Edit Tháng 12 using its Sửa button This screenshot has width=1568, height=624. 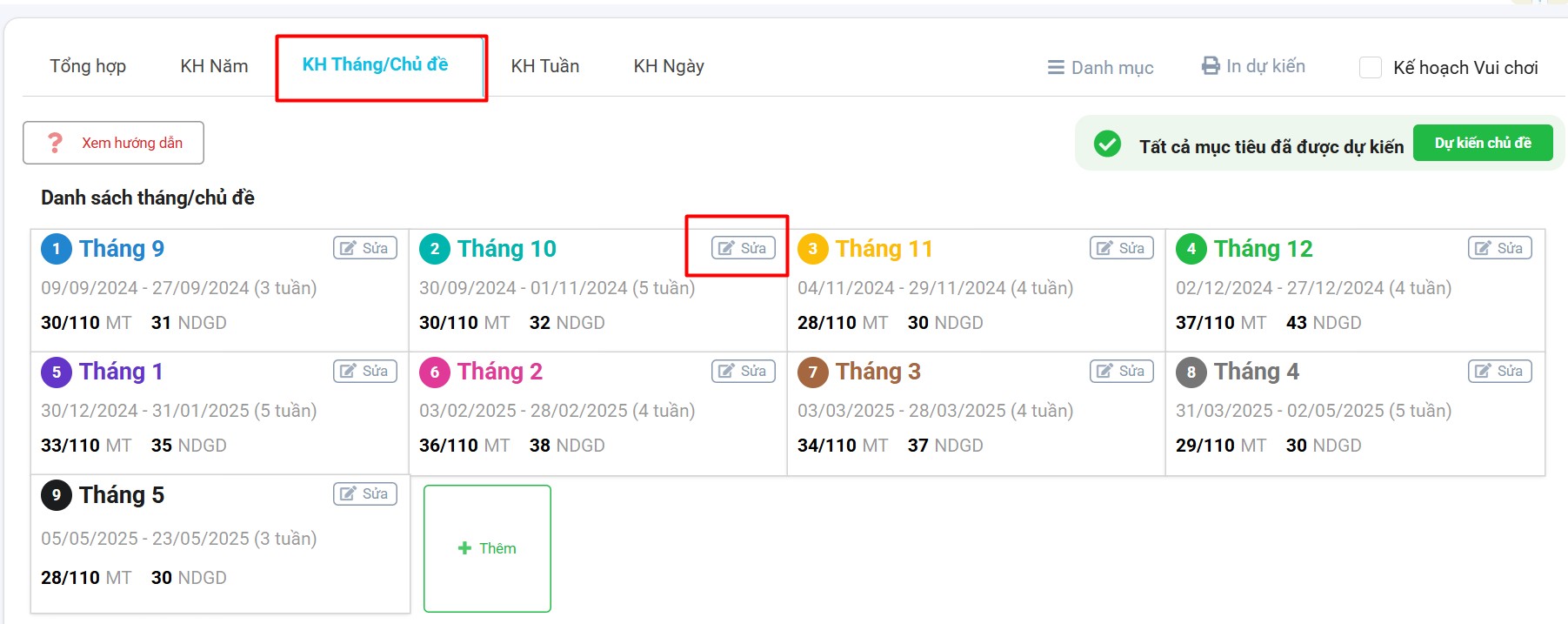[x=1499, y=248]
